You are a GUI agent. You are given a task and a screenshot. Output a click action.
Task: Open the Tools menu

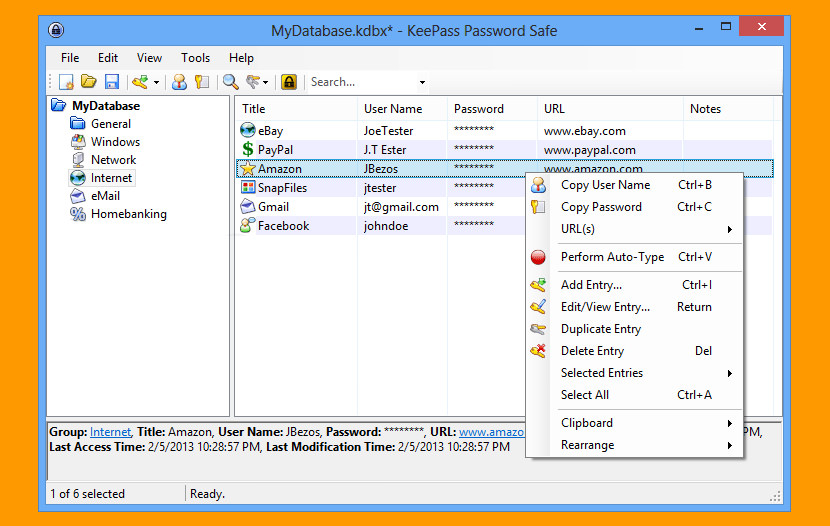click(x=195, y=58)
